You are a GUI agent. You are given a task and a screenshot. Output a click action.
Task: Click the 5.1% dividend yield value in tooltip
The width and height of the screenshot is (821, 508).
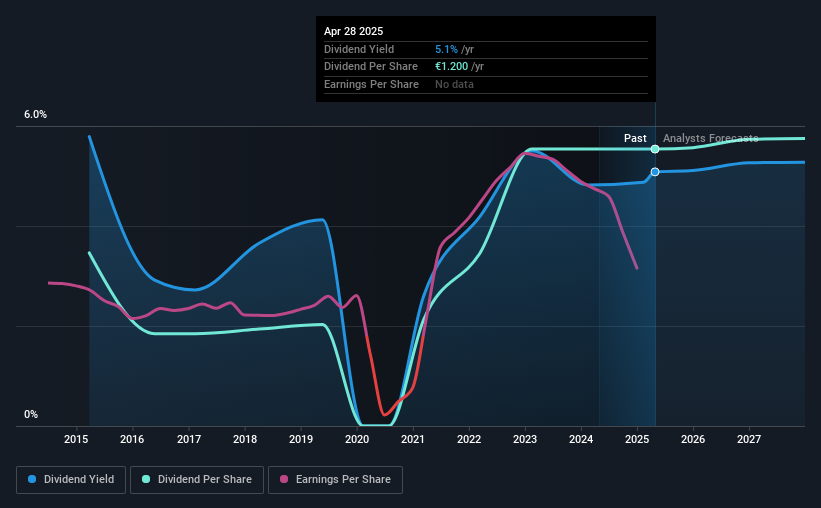pos(446,49)
